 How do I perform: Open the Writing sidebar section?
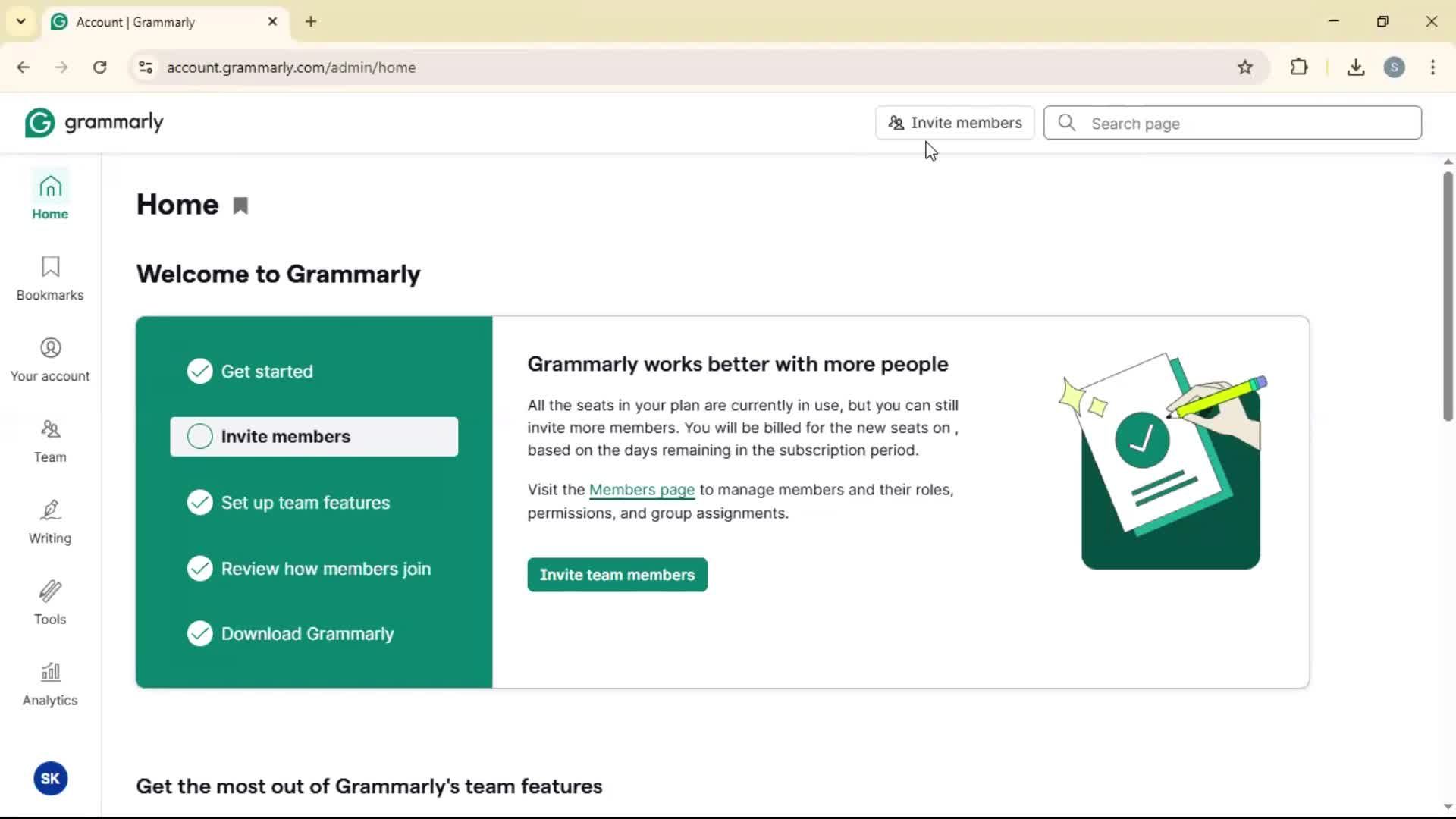[50, 522]
